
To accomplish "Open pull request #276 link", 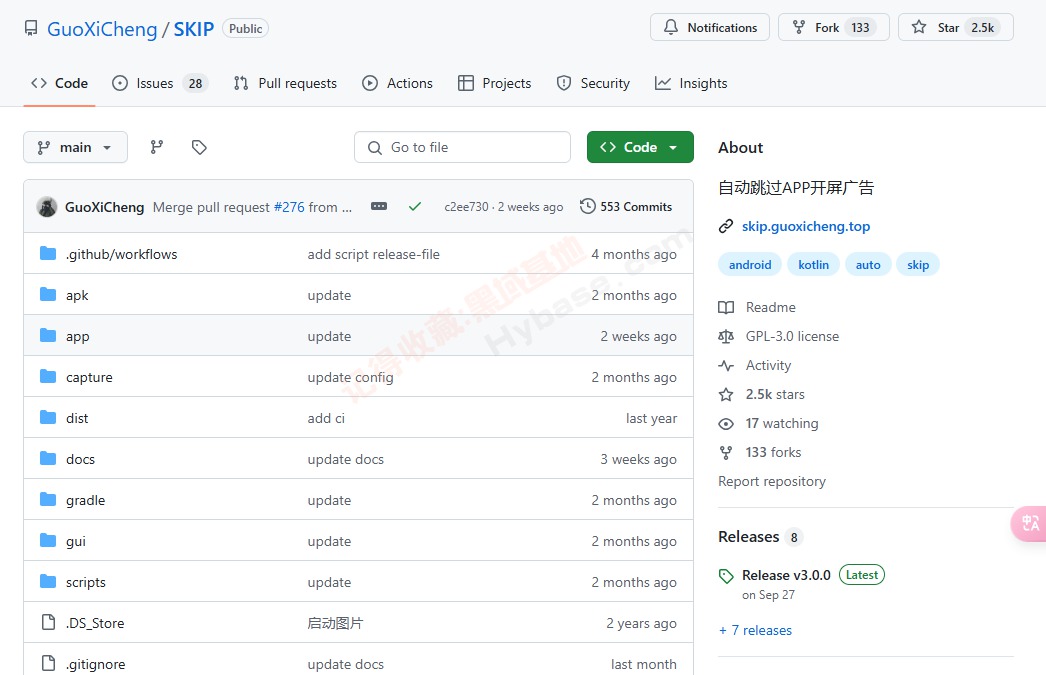I will pyautogui.click(x=289, y=207).
